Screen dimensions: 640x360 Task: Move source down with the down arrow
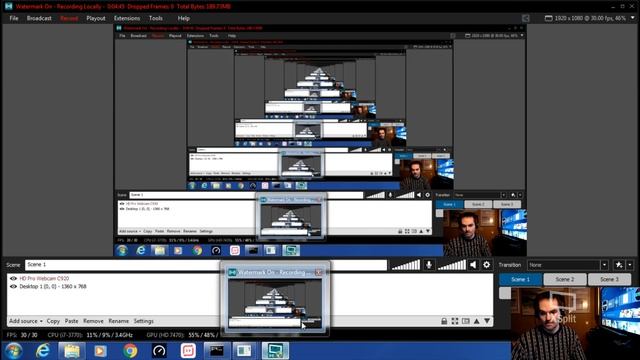[487, 321]
